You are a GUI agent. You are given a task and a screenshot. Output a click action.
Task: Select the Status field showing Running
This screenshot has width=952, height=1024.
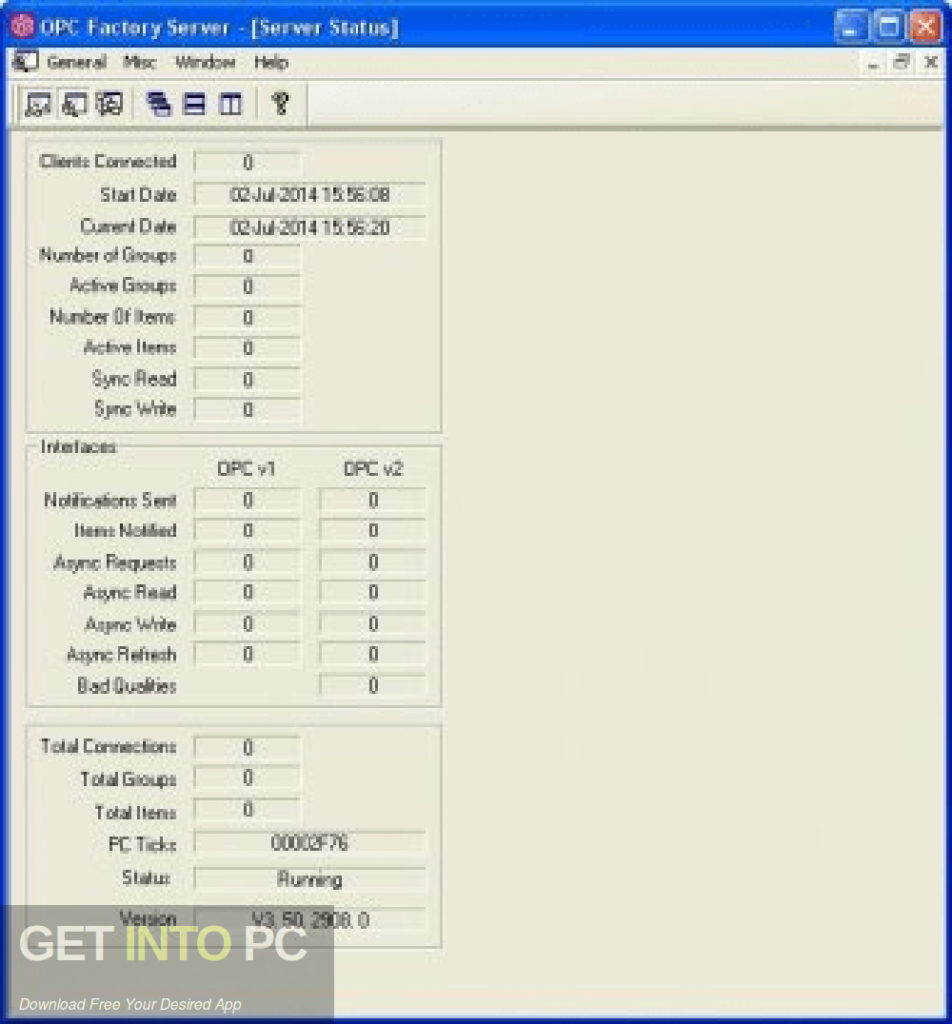(x=310, y=880)
